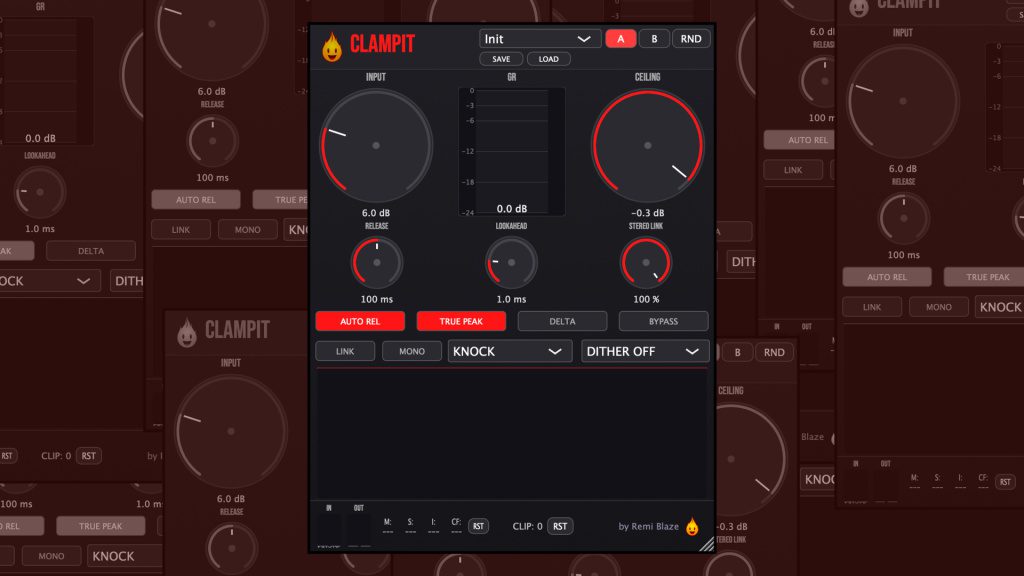Click the SAVE preset button
Image resolution: width=1024 pixels, height=576 pixels.
click(x=501, y=59)
